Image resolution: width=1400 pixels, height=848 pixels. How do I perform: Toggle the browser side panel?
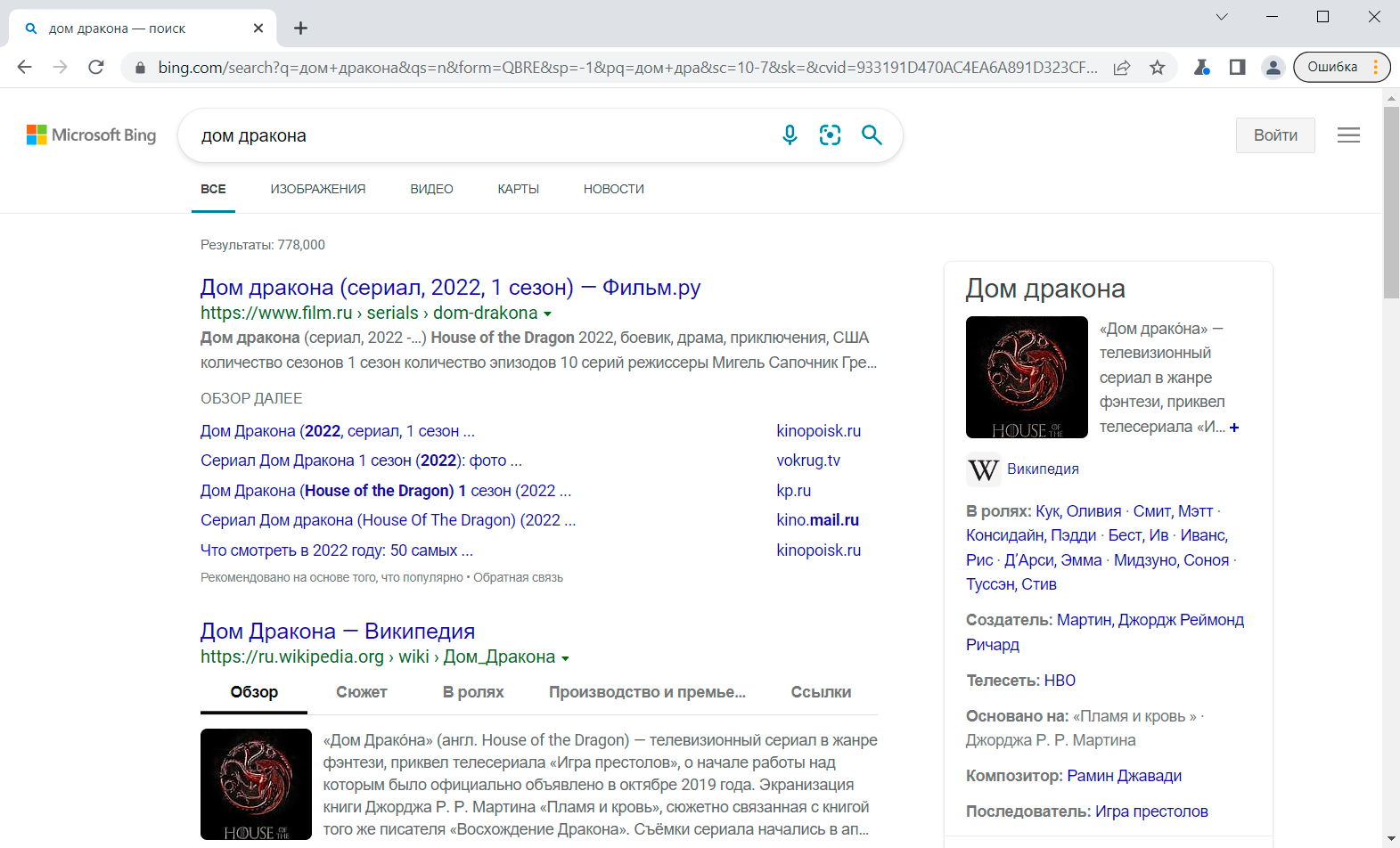click(1237, 67)
